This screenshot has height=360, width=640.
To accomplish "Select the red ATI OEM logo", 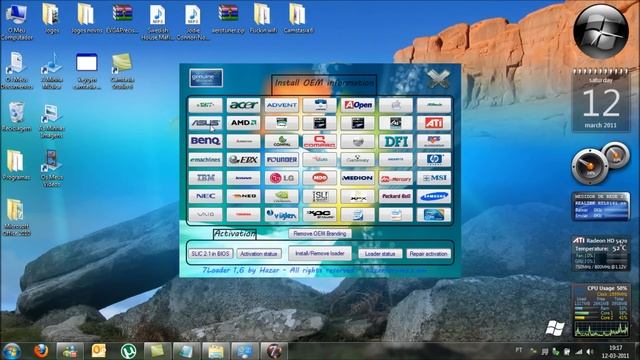I will [x=434, y=123].
